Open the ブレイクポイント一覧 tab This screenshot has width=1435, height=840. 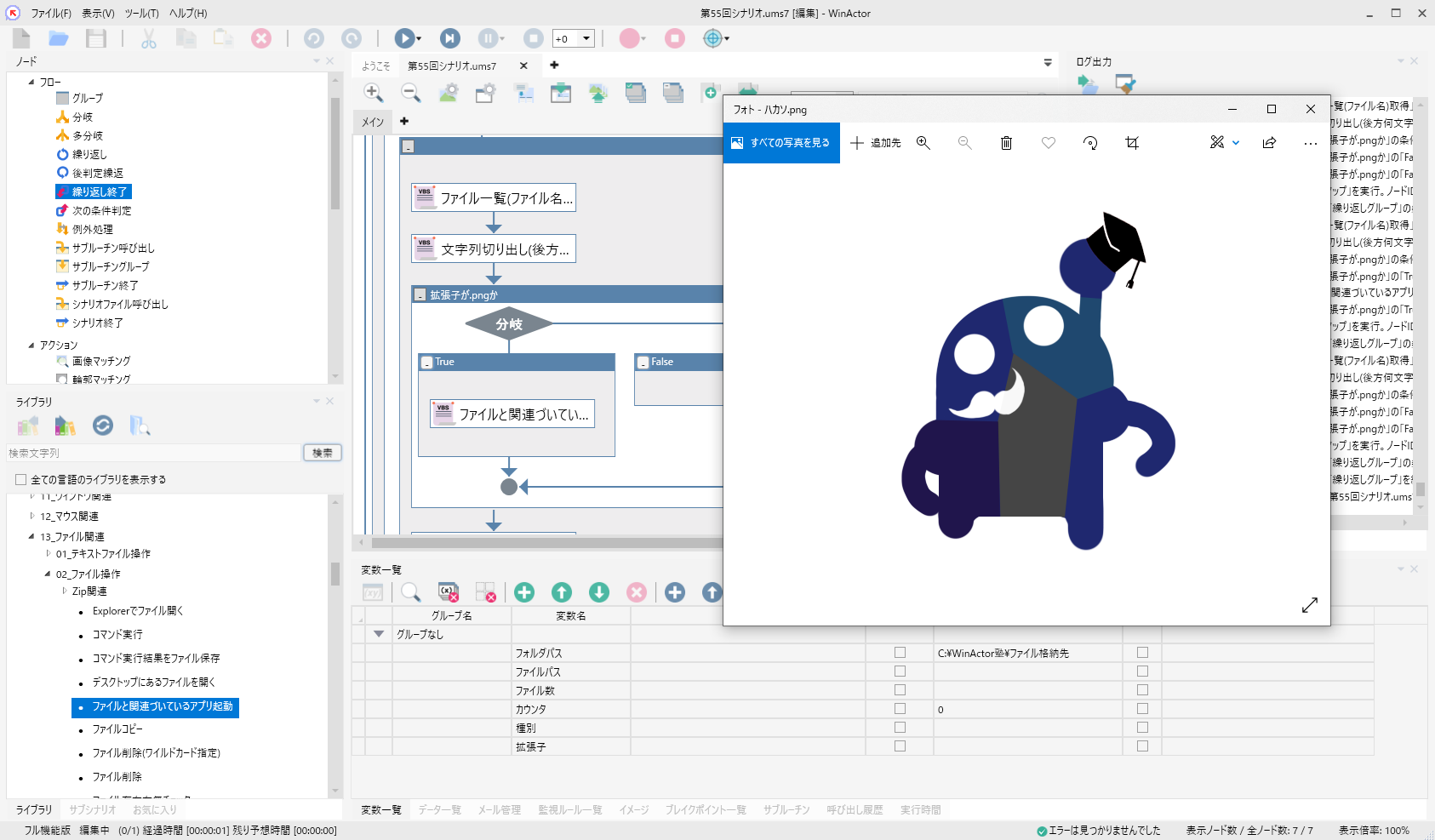706,810
